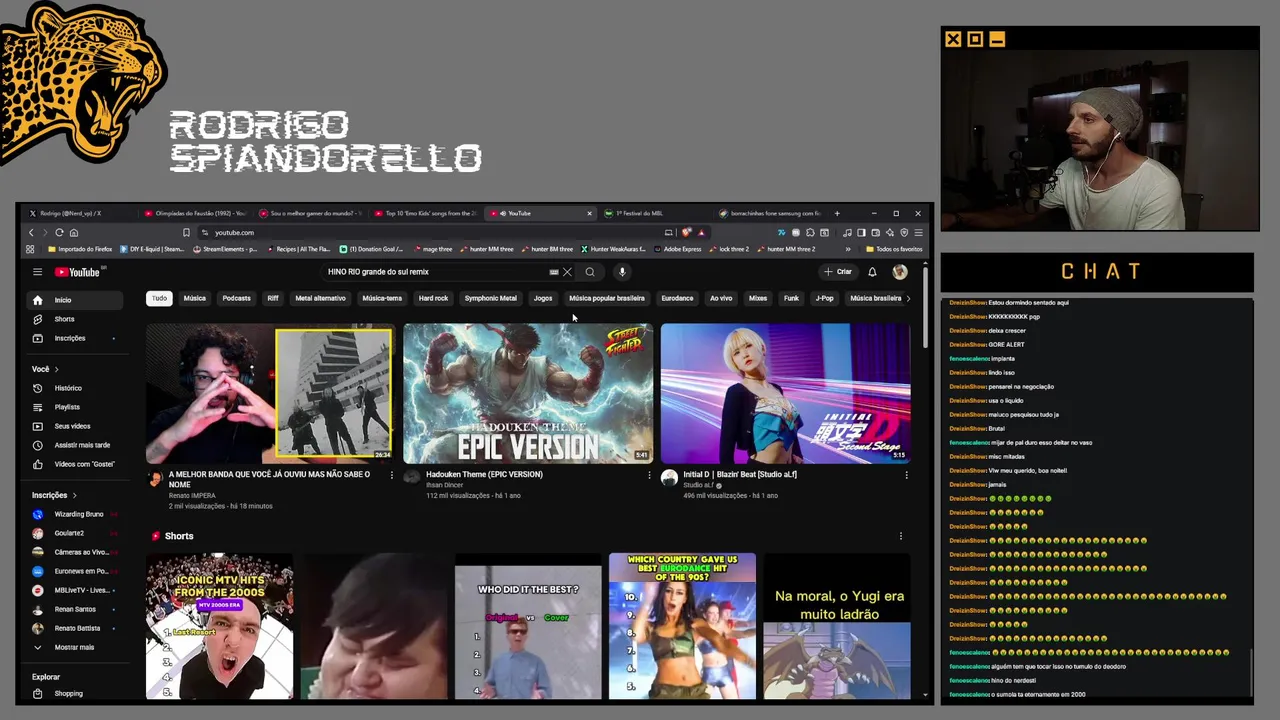The height and width of the screenshot is (720, 1280).
Task: Open Vídeos com "Gostei"
Action: [73, 464]
